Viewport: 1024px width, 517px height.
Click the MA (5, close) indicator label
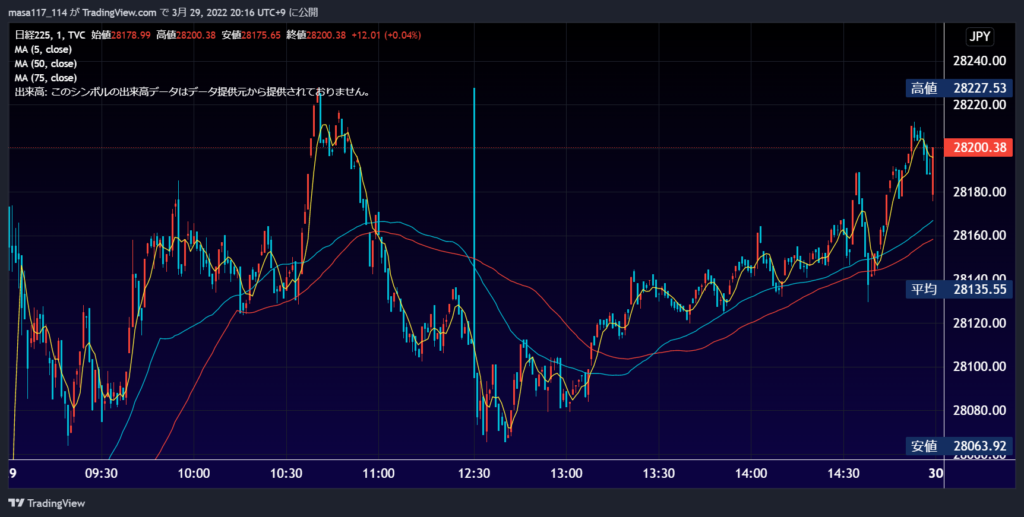point(43,50)
